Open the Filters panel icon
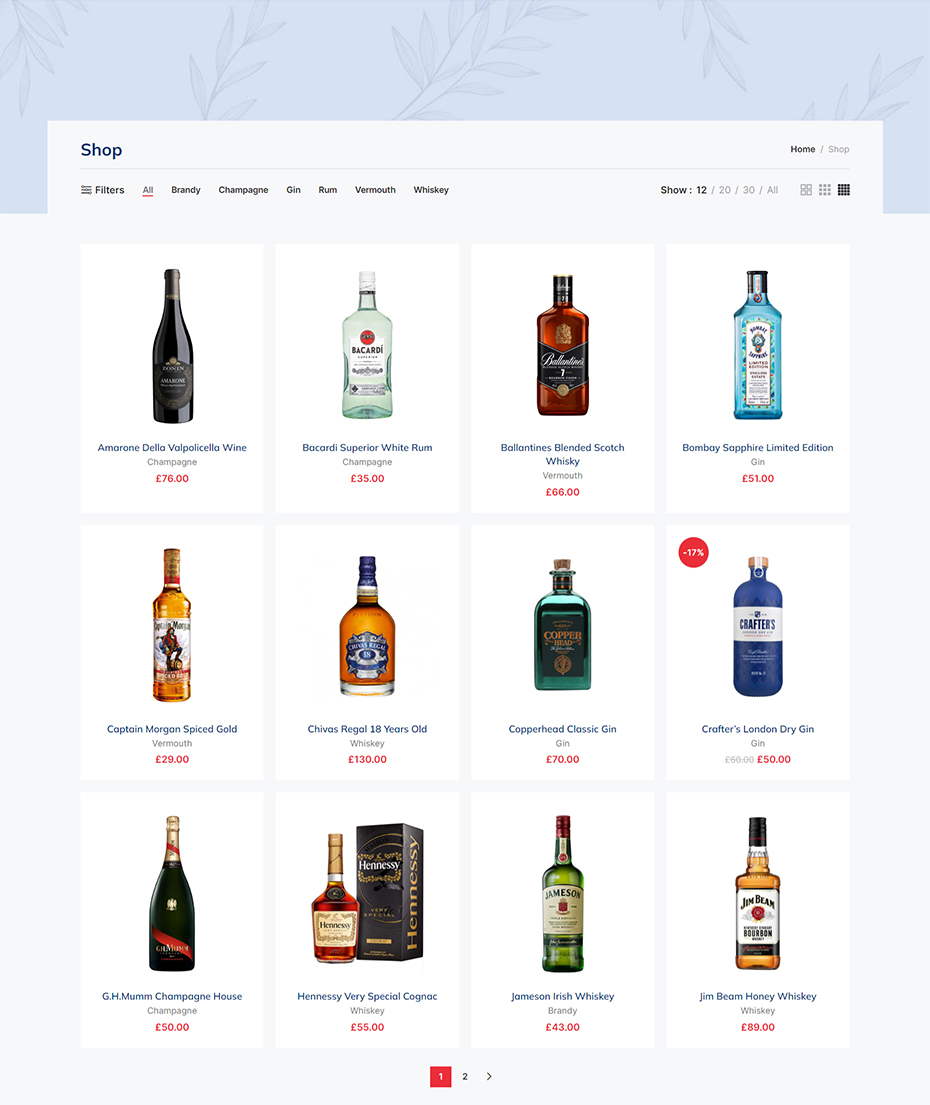This screenshot has width=930, height=1105. (x=86, y=190)
